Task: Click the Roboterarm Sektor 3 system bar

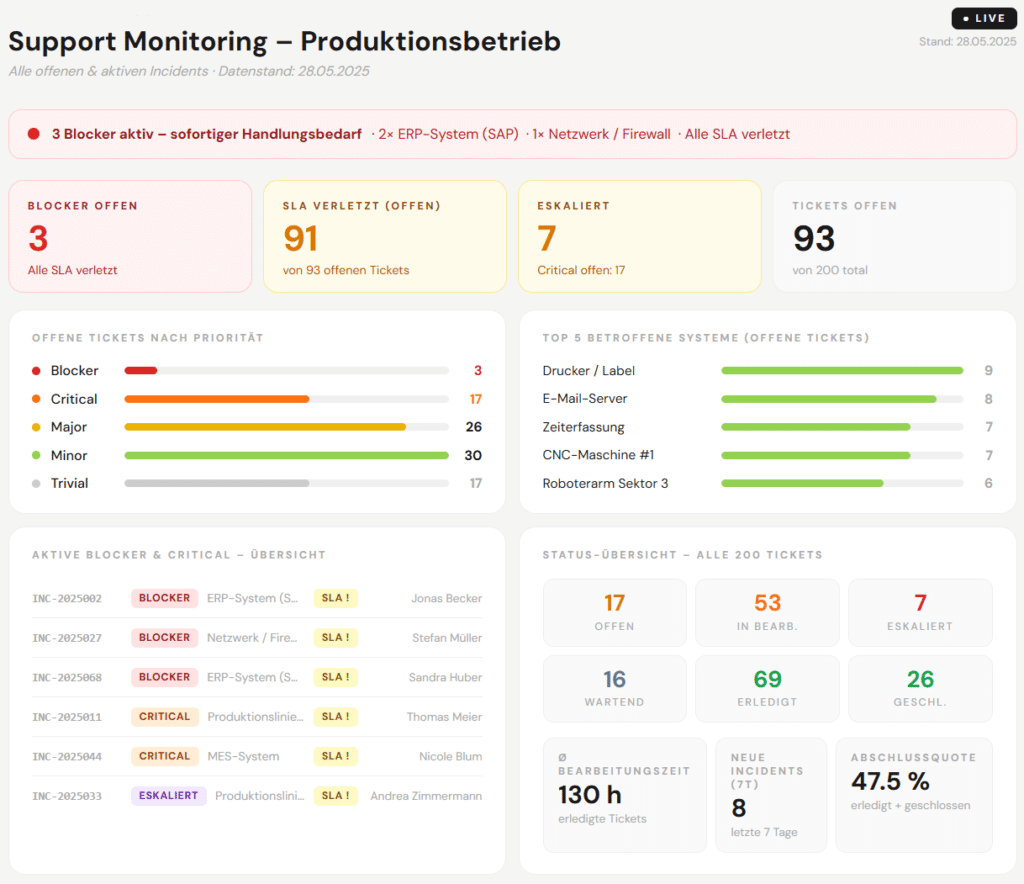Action: [x=842, y=484]
